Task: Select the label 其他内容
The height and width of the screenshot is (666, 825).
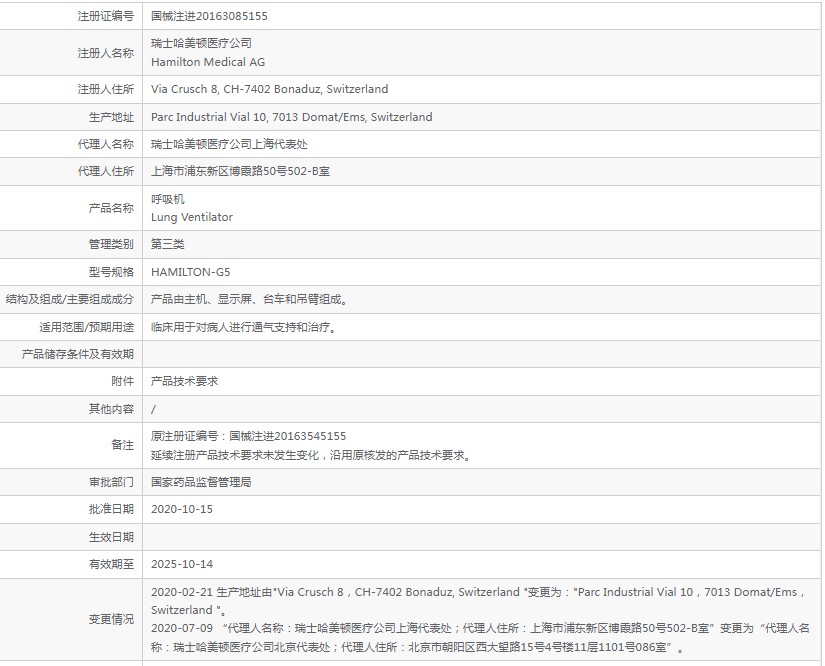Action: tap(112, 409)
